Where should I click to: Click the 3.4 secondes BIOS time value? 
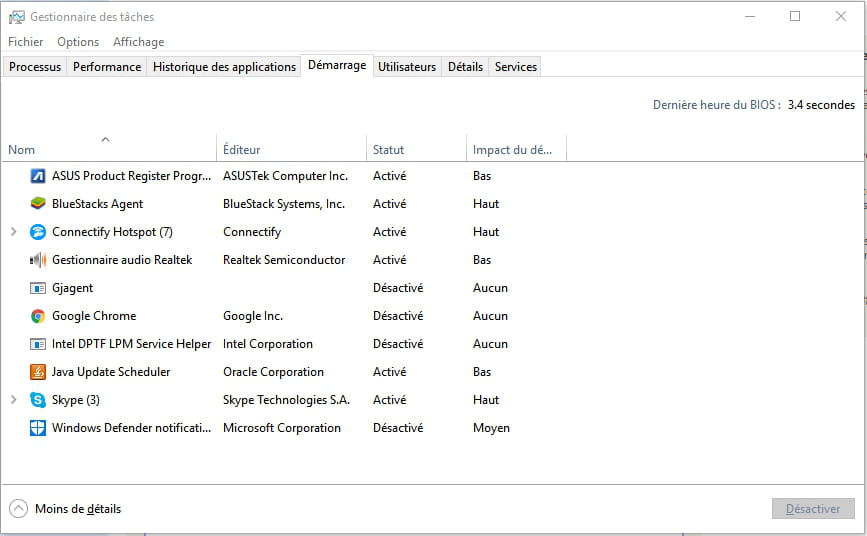[821, 105]
